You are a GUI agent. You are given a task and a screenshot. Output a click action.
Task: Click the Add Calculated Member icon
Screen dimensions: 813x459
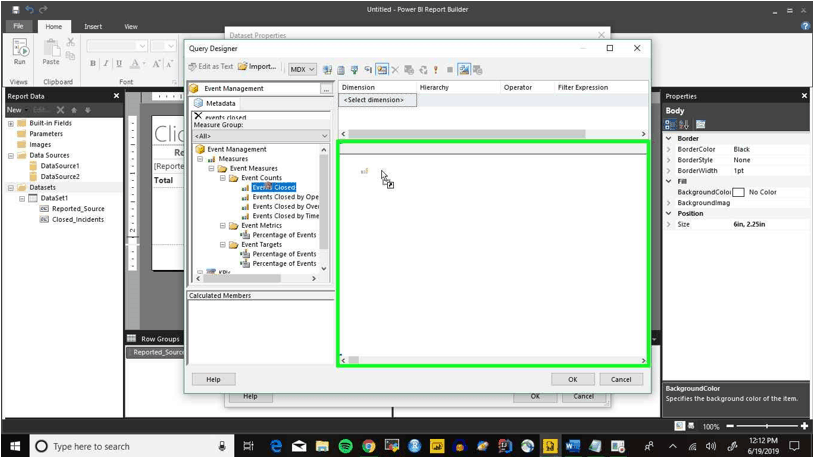coord(341,69)
